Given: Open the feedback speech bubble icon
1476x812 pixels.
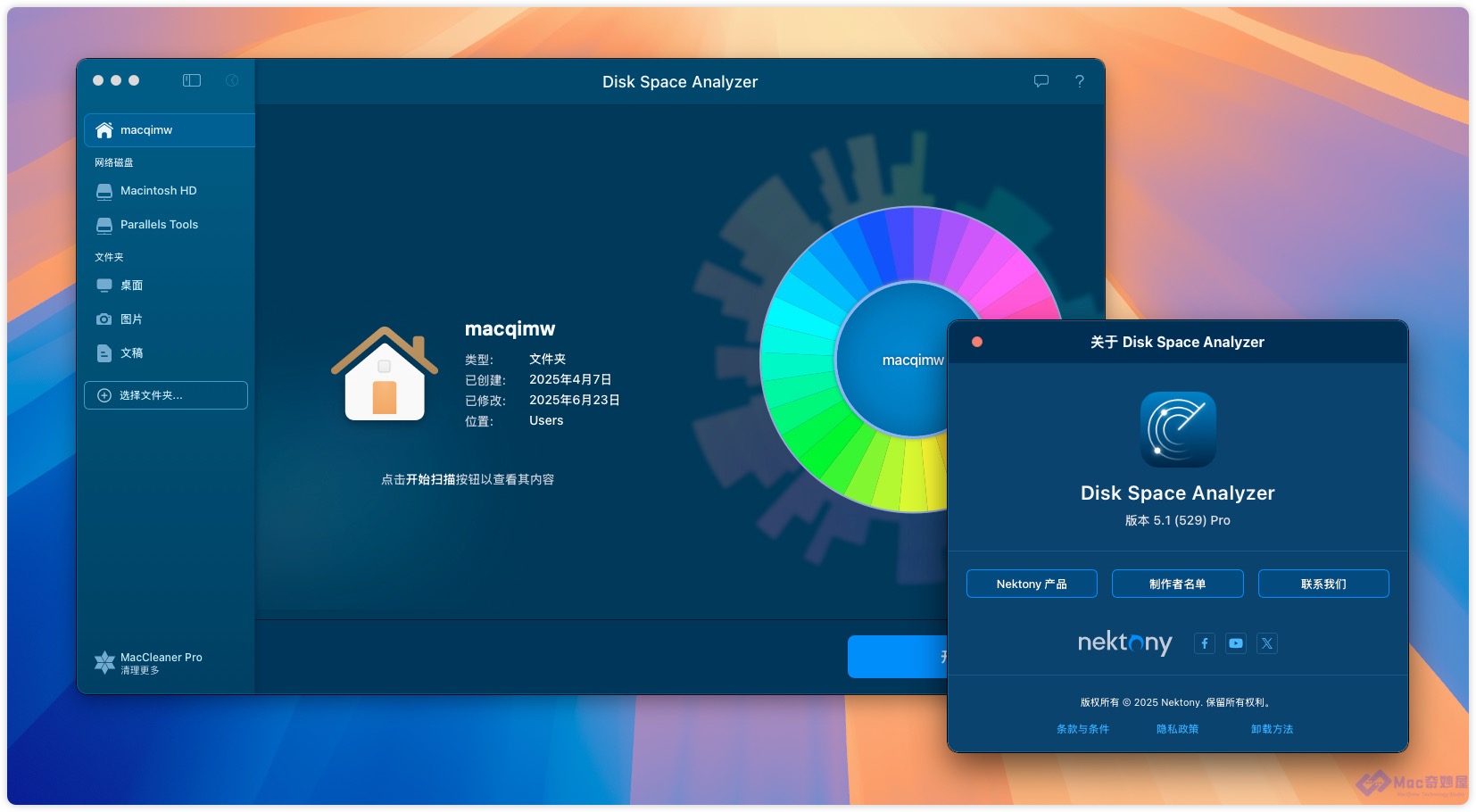Looking at the screenshot, I should pos(1041,81).
